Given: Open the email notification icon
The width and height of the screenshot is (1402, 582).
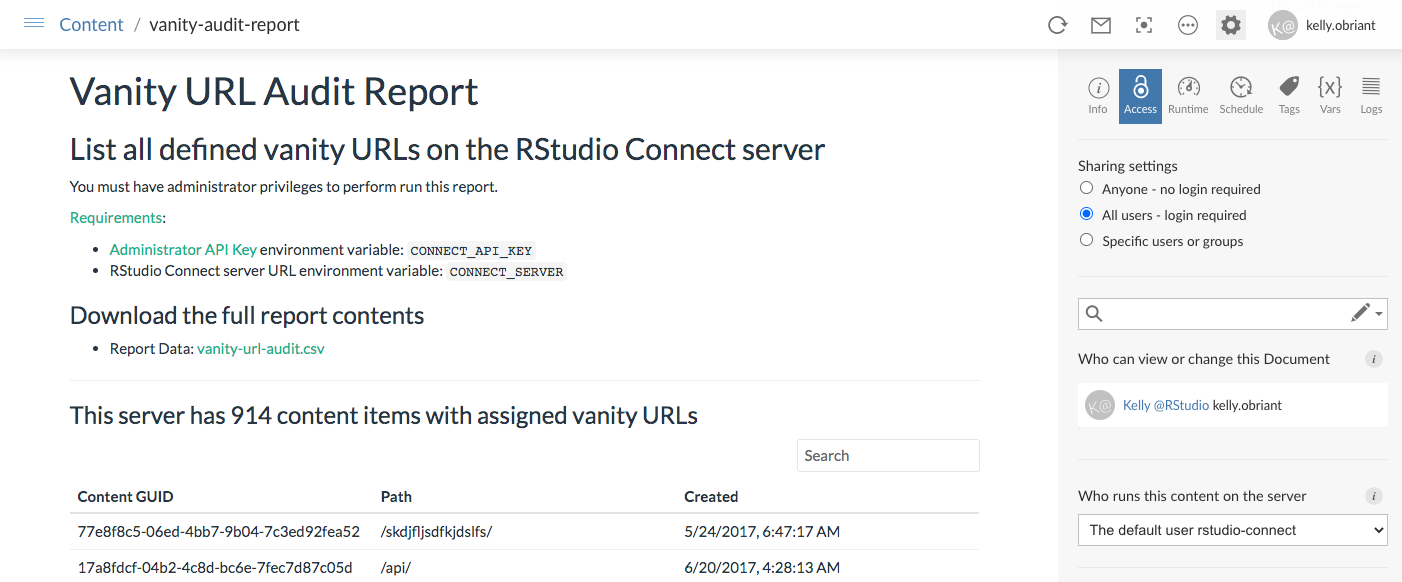Looking at the screenshot, I should [1101, 25].
